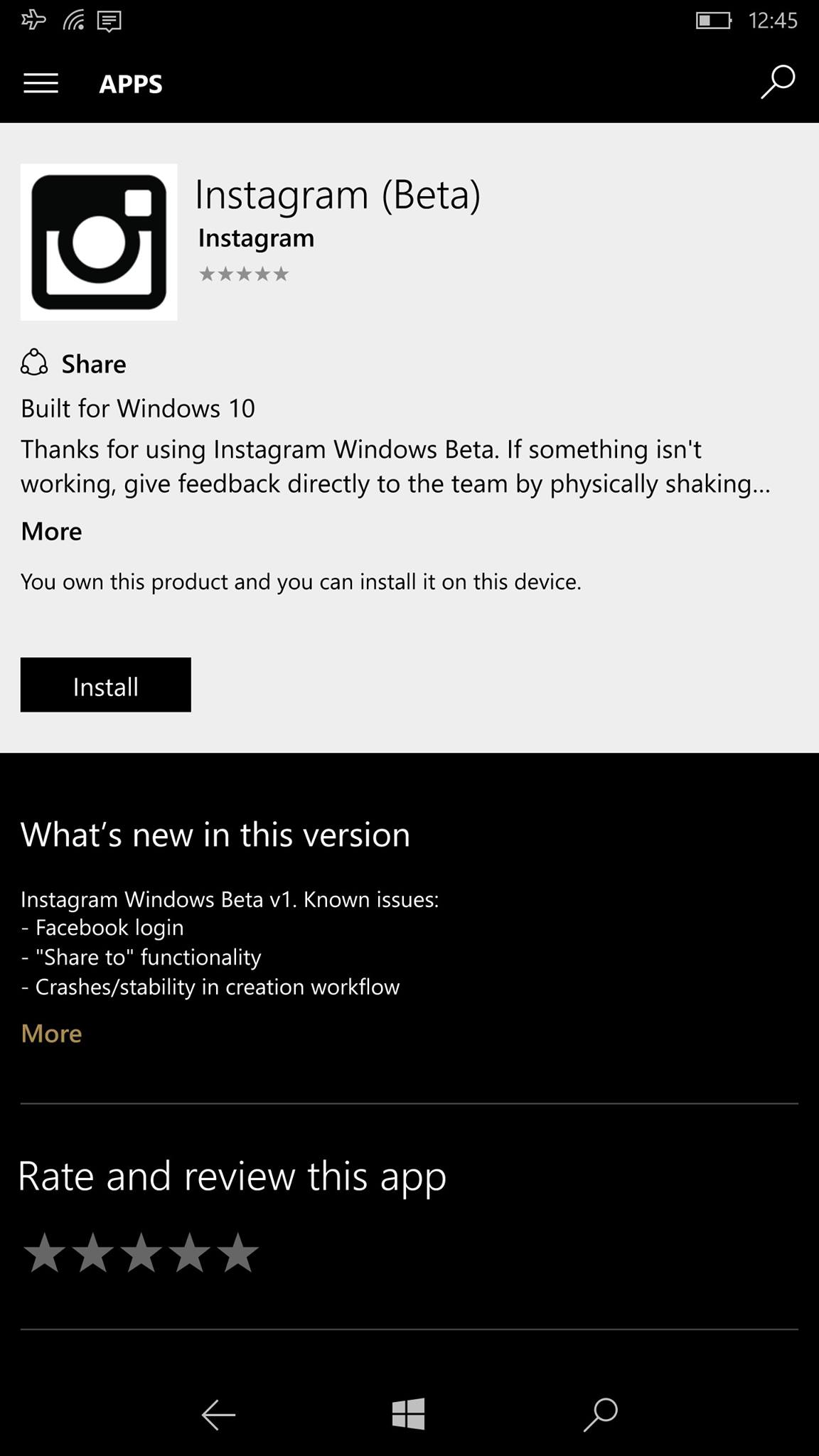Tap the Share icon

click(34, 363)
